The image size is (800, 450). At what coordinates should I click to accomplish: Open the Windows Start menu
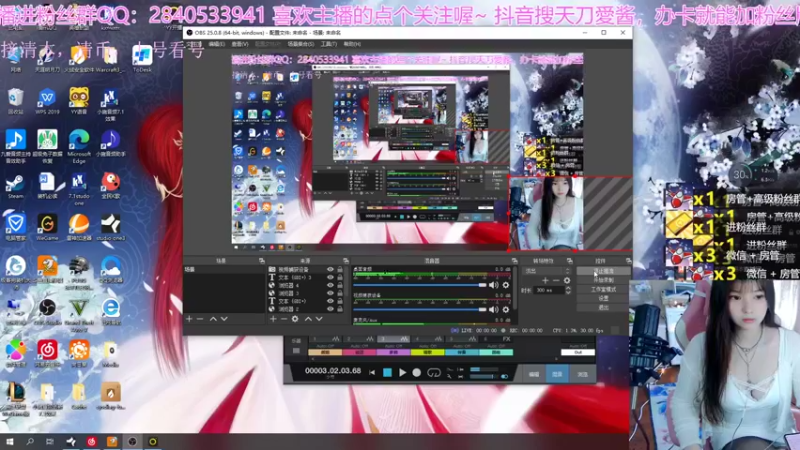(9, 442)
